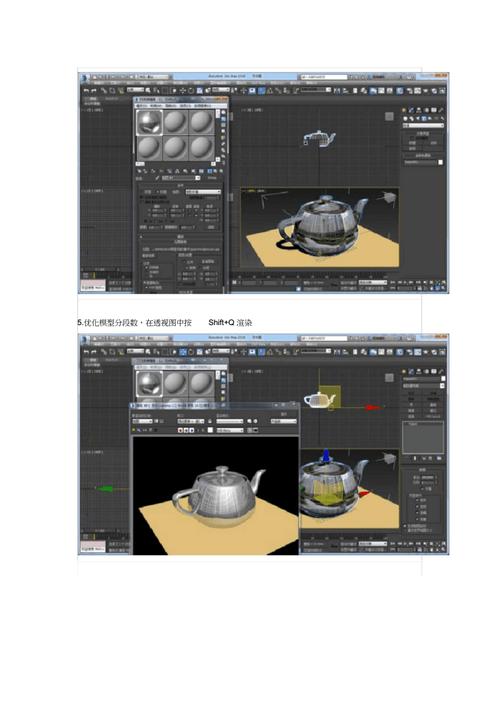
Task: Click Go to Parent in Material Editor toolbar
Action: coord(215,171)
